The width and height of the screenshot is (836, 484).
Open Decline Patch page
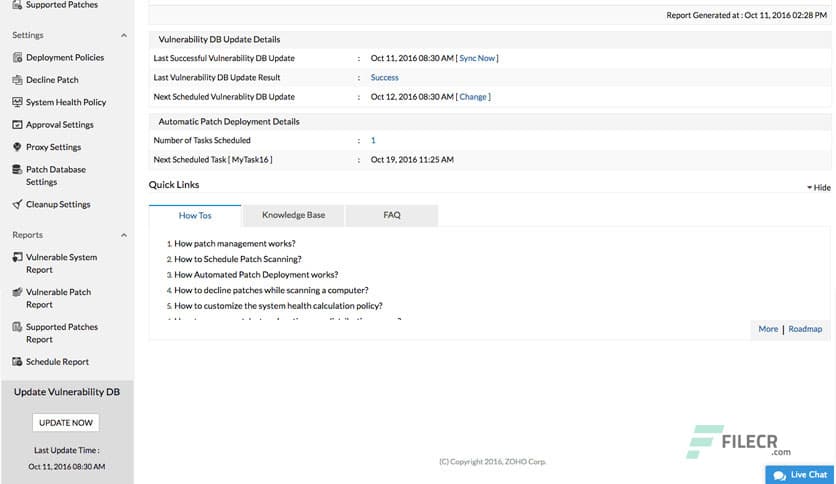52,79
